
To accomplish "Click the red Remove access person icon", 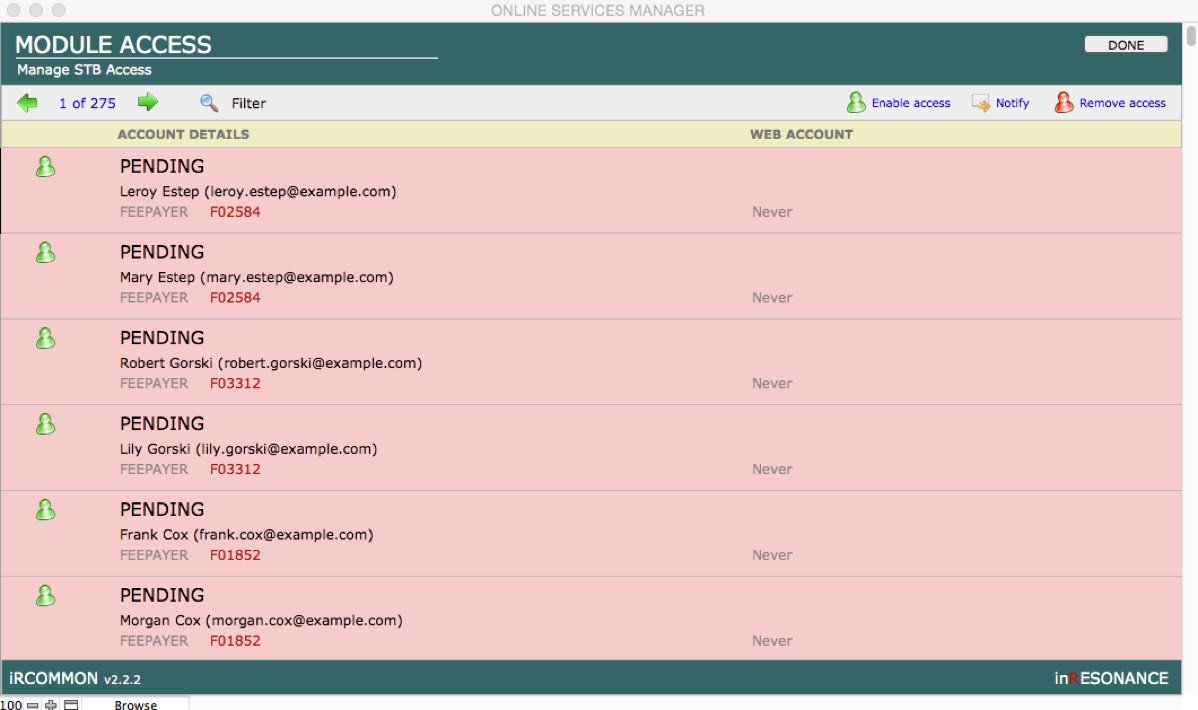I will (x=1064, y=102).
